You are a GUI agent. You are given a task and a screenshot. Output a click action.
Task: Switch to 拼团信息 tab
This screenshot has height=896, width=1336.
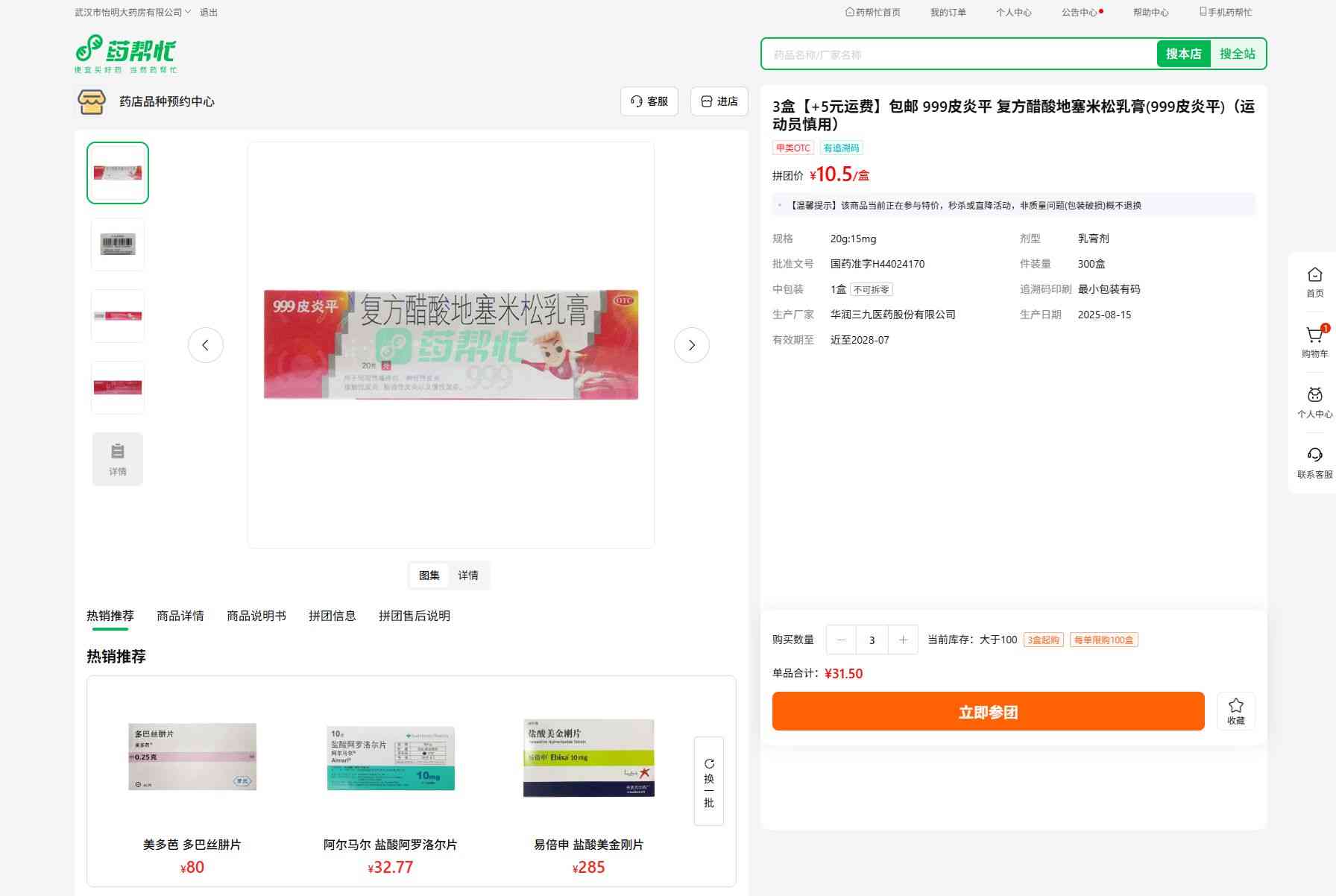(333, 616)
